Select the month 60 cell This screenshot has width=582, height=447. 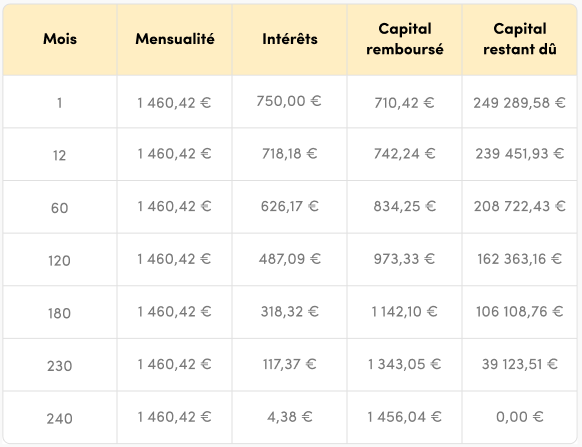coord(60,208)
